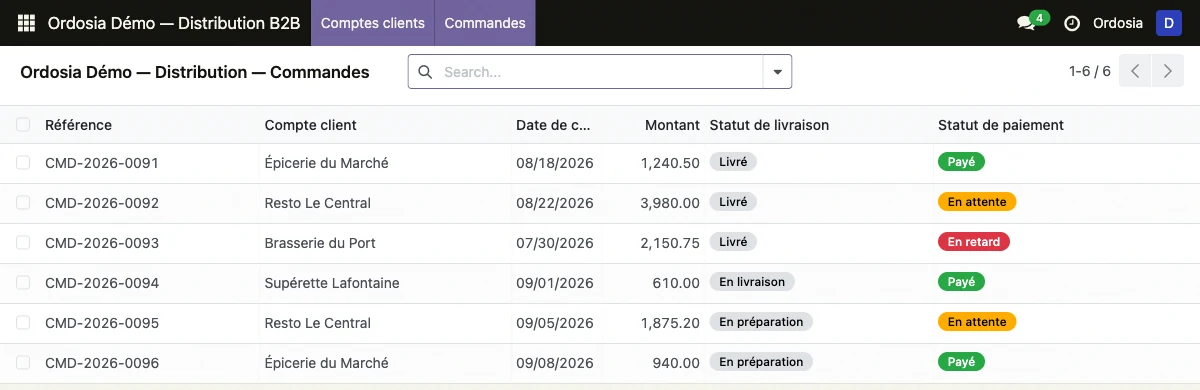1200x390 pixels.
Task: Tick checkbox for CMD-2026-0095
Action: (23, 323)
